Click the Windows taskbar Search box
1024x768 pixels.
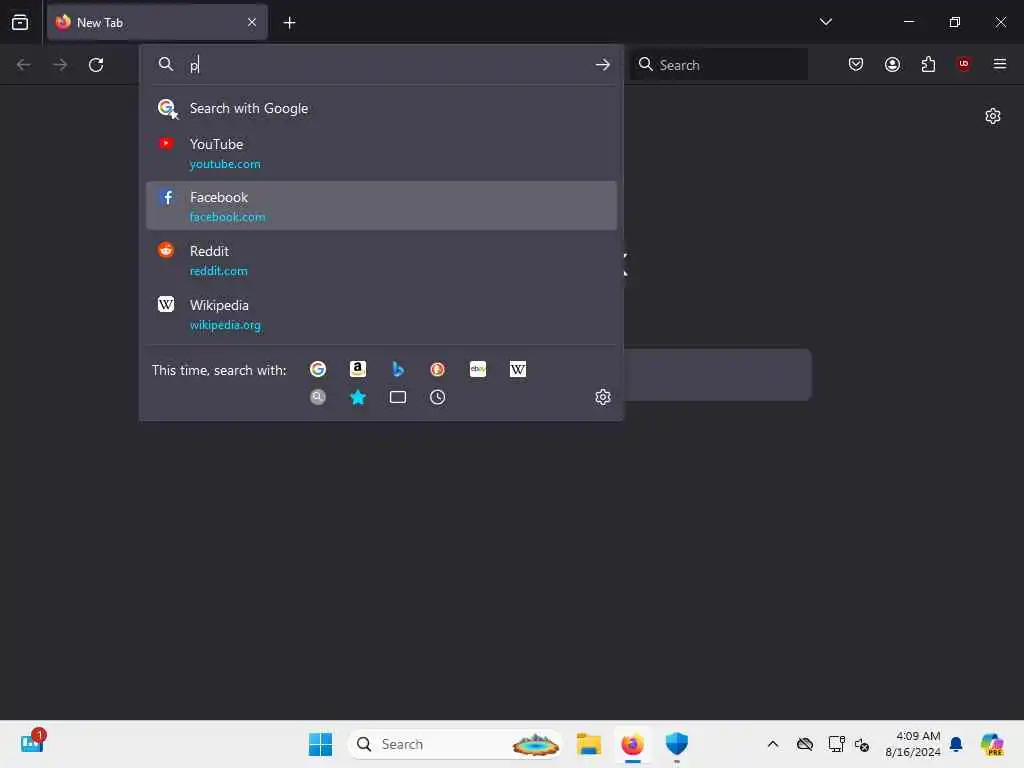point(455,744)
